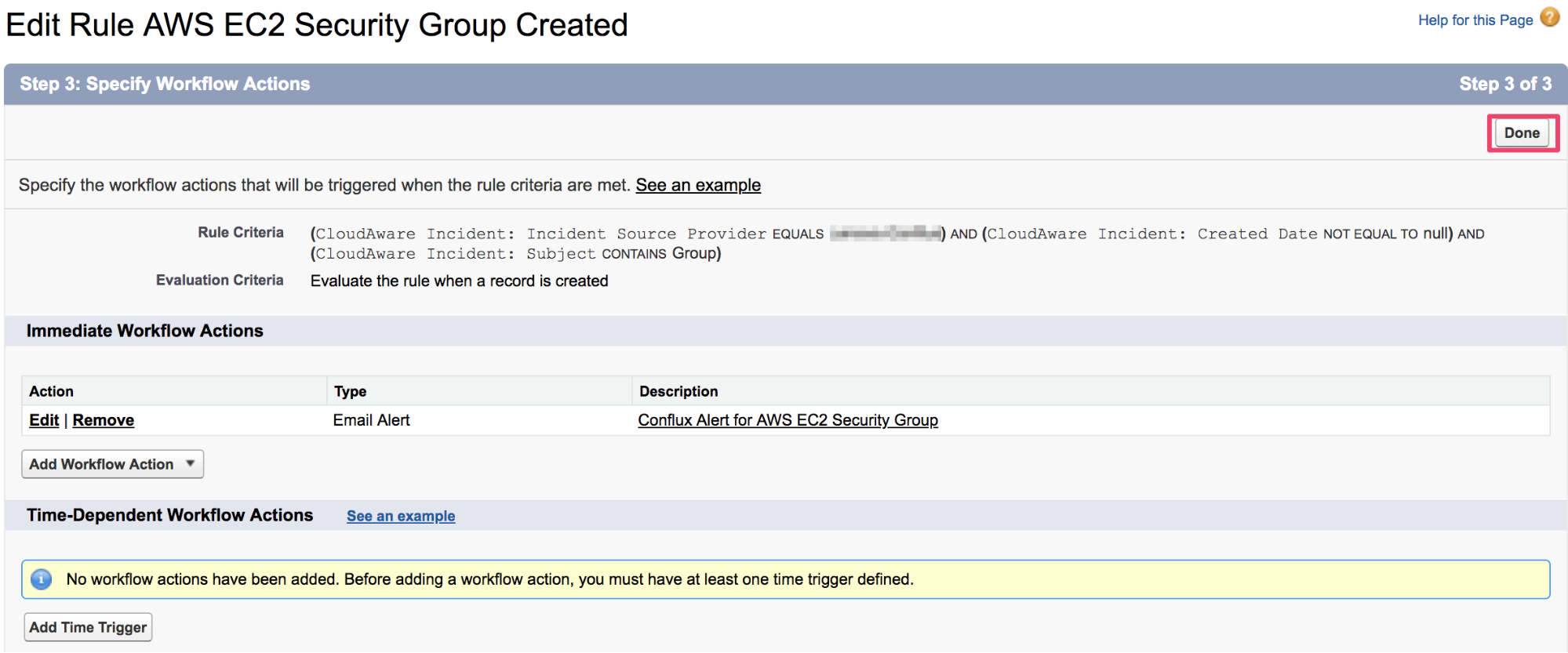Click the Step 3 of 3 indicator
The width and height of the screenshot is (1568, 653).
1504,84
